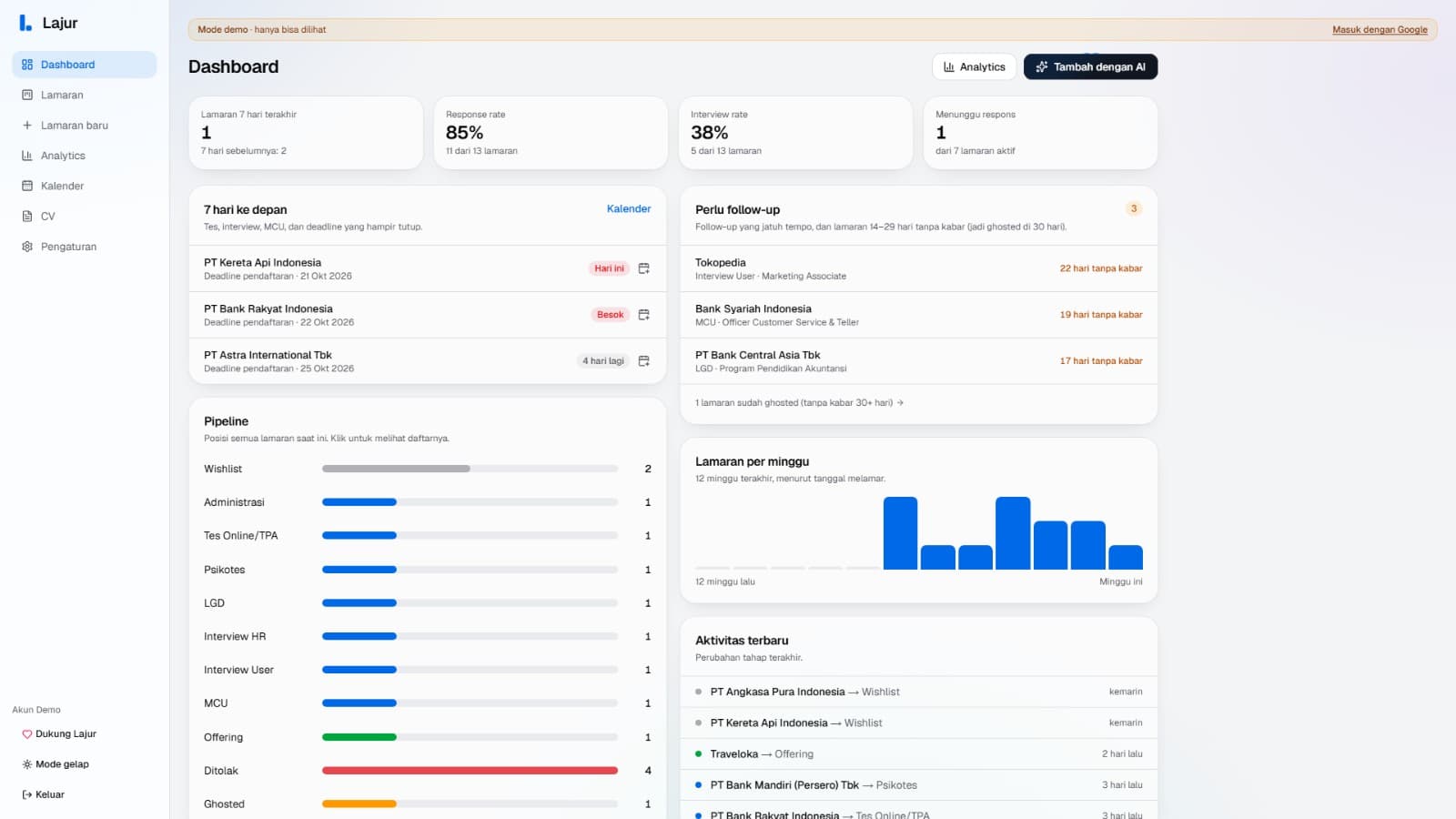Viewport: 1456px width, 819px height.
Task: Select the Psikotes pipeline row
Action: [427, 570]
